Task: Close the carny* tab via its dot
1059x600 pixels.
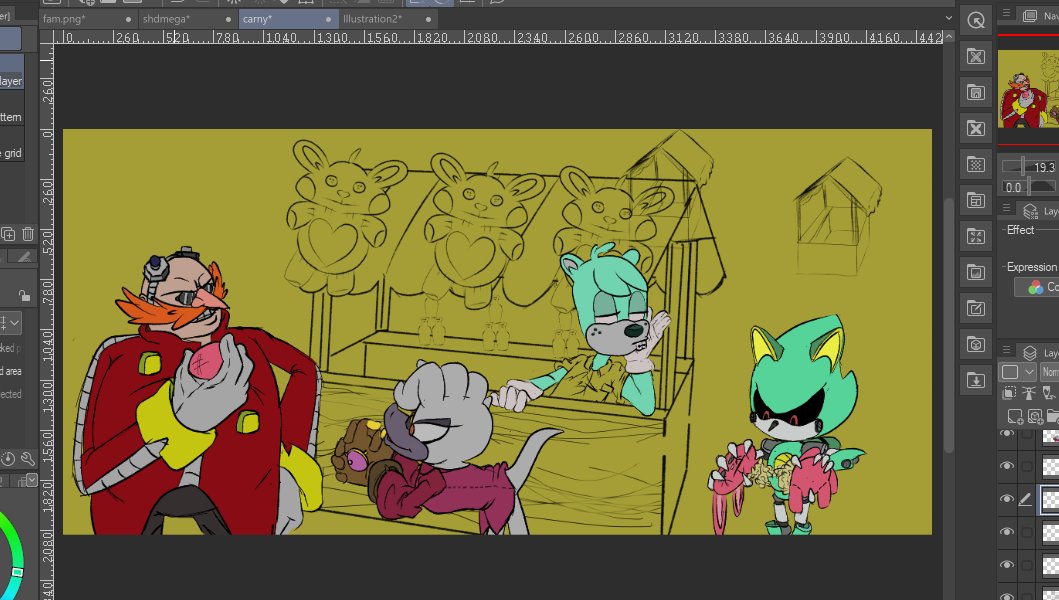Action: 328,20
